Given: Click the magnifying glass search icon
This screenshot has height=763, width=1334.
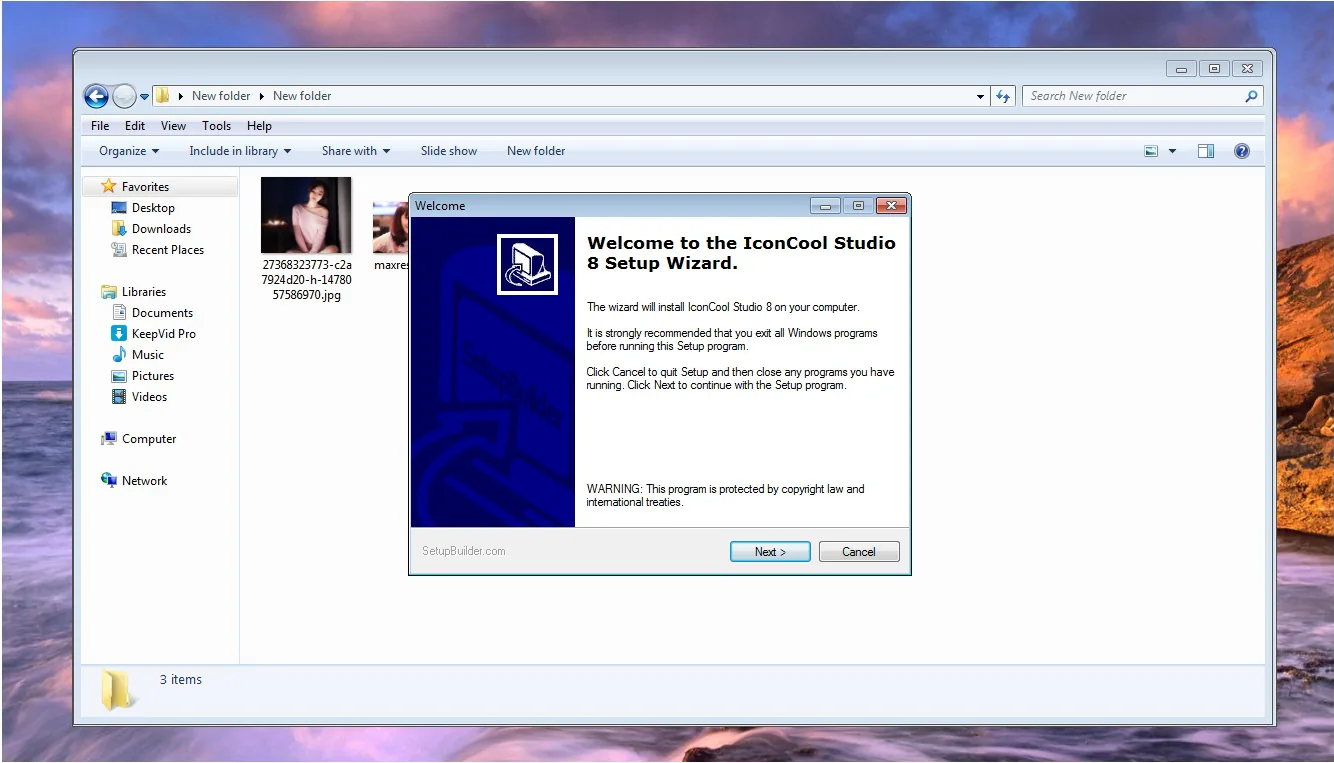Looking at the screenshot, I should click(1251, 96).
